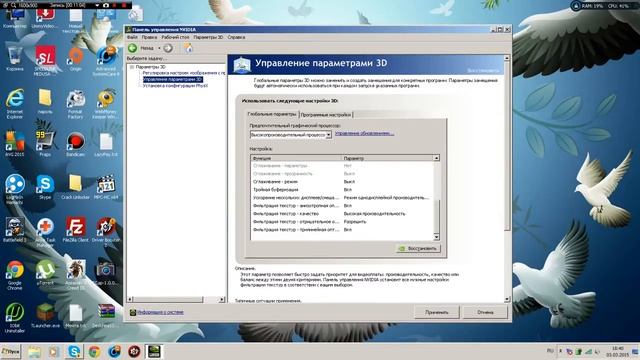Open the Back history dropdown arrow
This screenshot has width=640, height=360.
[x=159, y=48]
